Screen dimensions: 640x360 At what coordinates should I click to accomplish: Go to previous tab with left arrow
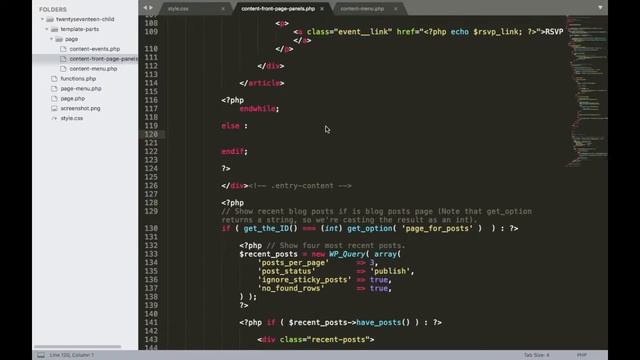click(x=145, y=8)
